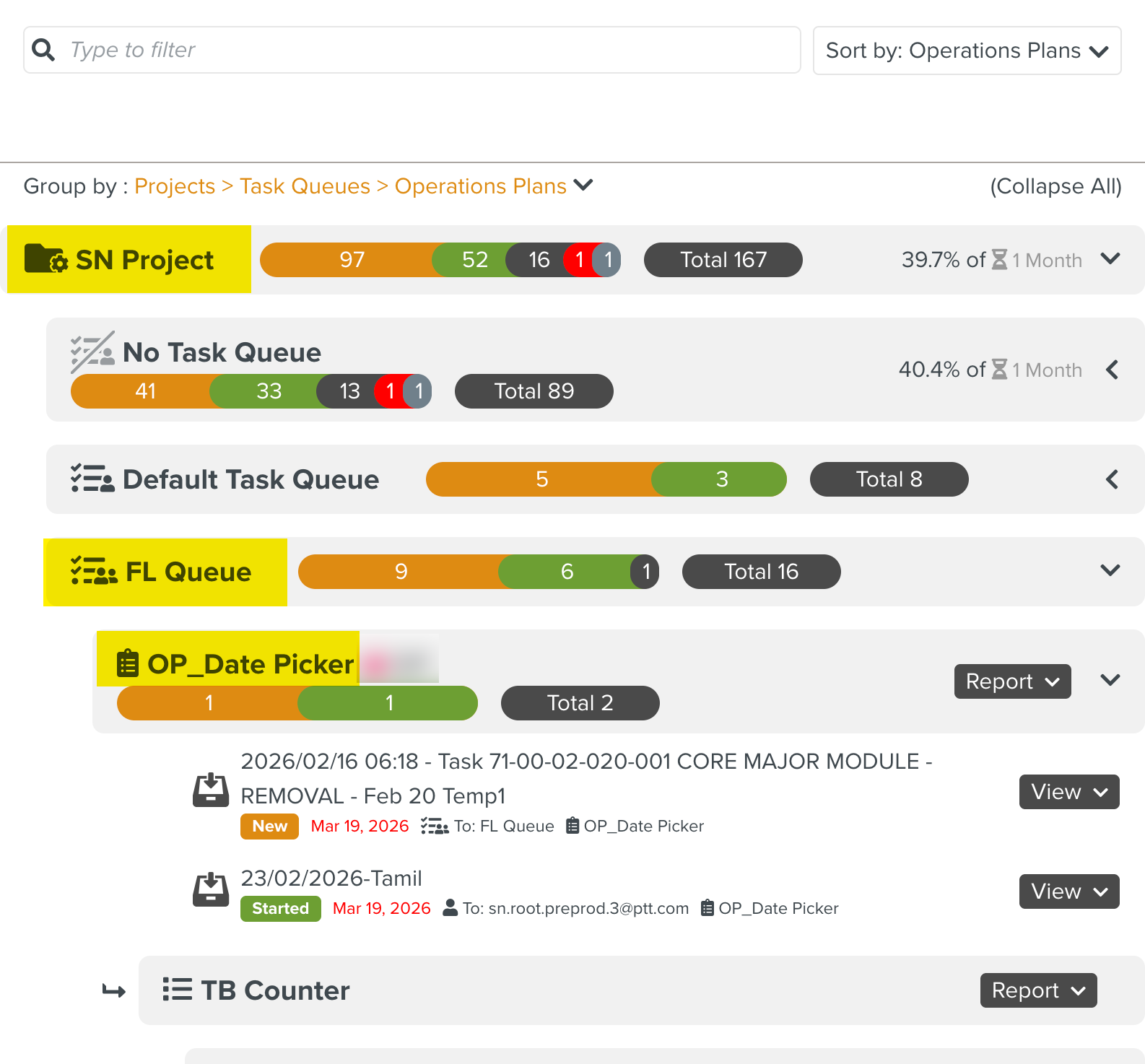Click the 39.7% of 1 Month text

(992, 260)
